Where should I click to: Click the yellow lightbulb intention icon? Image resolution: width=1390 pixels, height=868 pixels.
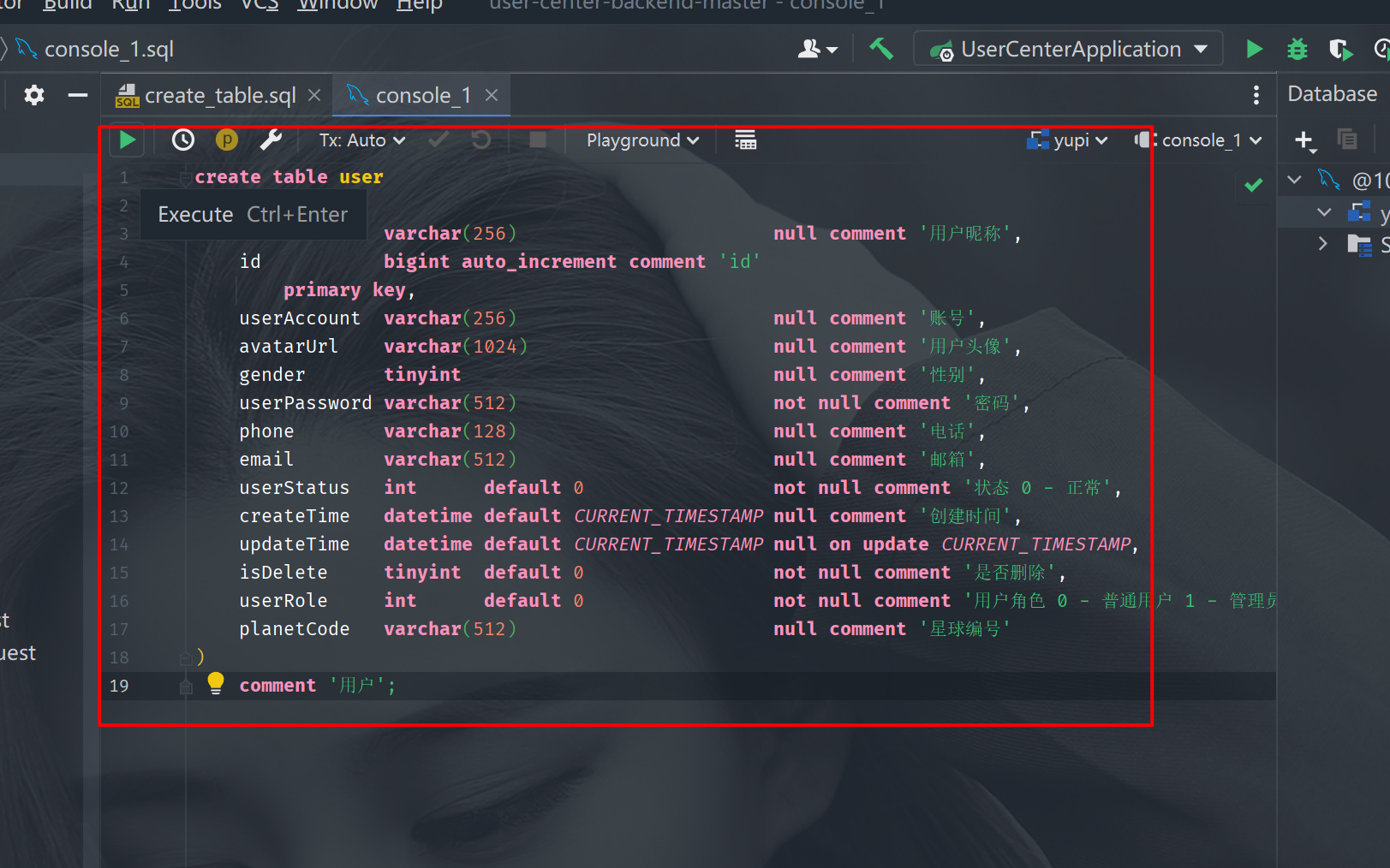pyautogui.click(x=216, y=682)
